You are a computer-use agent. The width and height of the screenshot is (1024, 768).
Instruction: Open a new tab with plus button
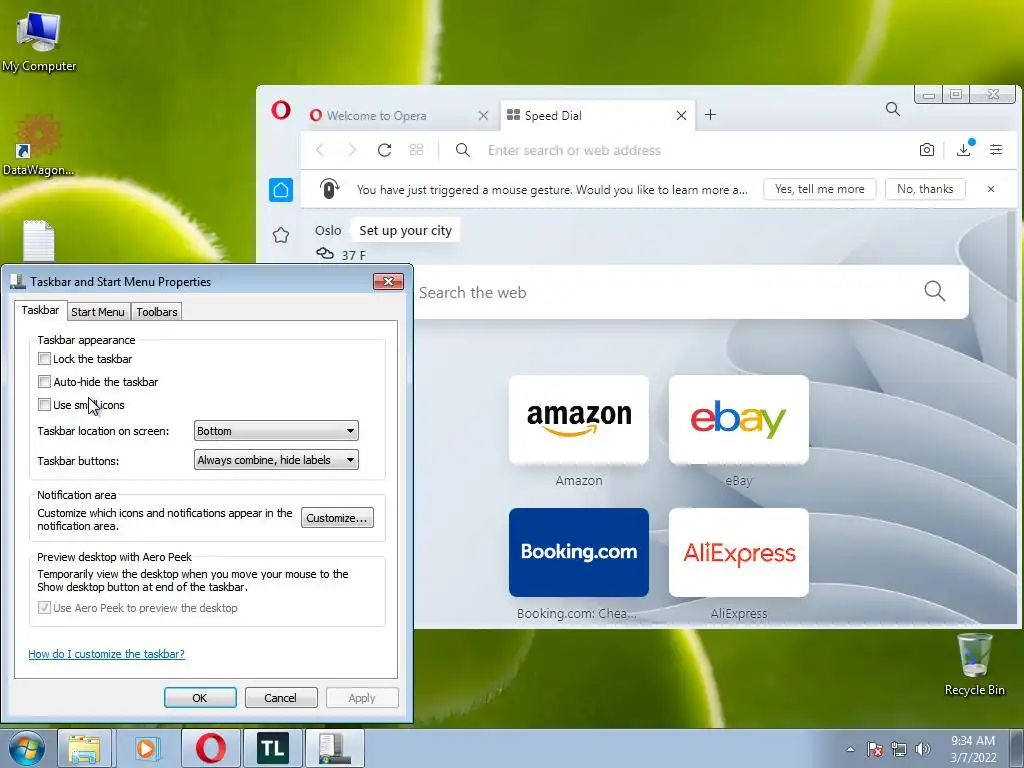pyautogui.click(x=711, y=115)
